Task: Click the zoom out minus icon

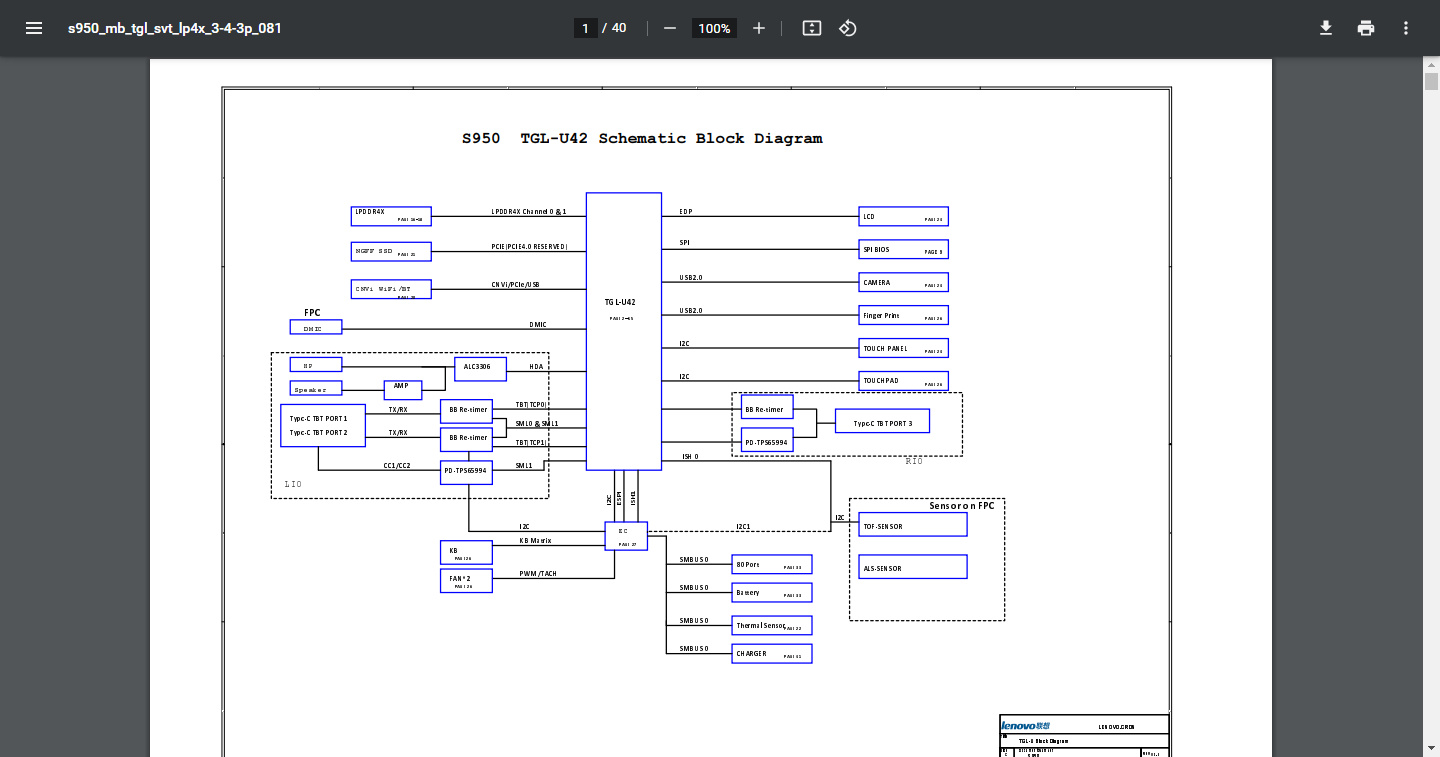Action: pos(670,28)
